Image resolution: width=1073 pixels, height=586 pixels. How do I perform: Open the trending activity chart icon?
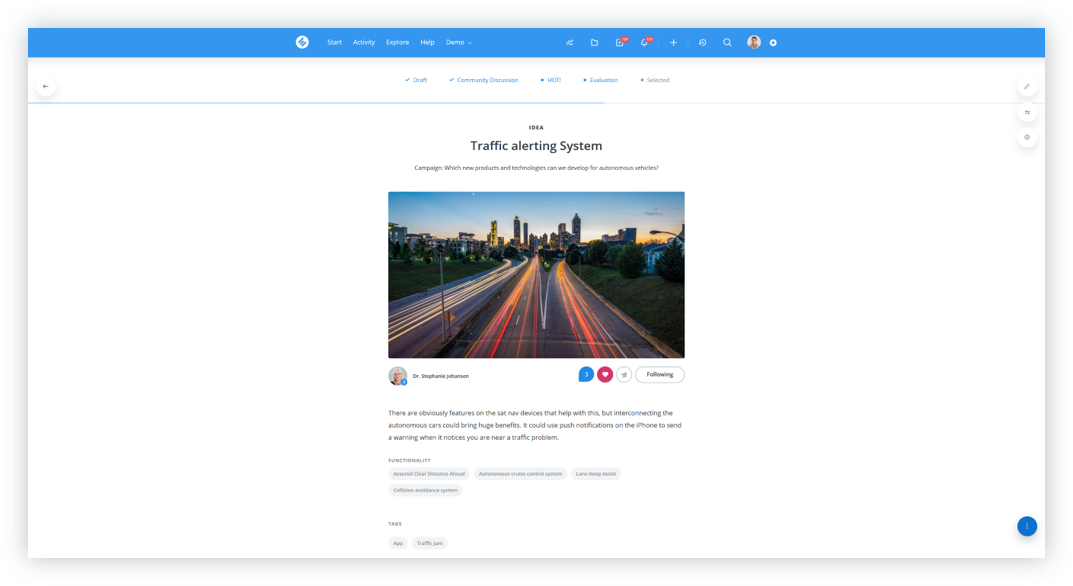pos(570,43)
